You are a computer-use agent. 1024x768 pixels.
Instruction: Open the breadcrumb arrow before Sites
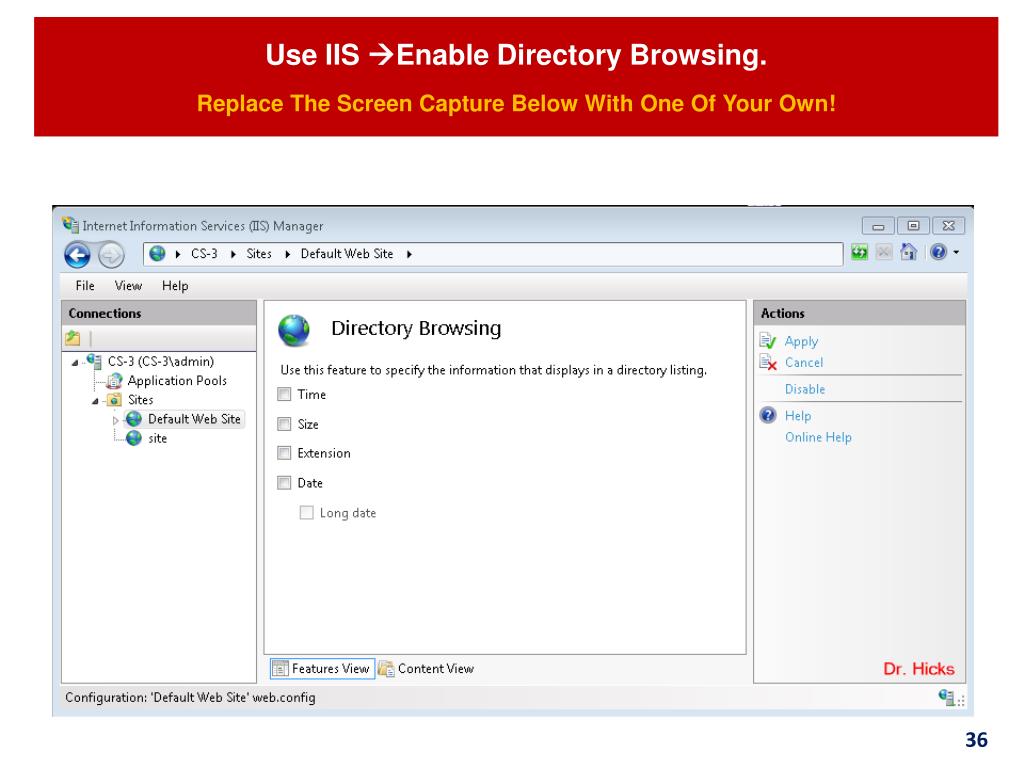[x=233, y=254]
